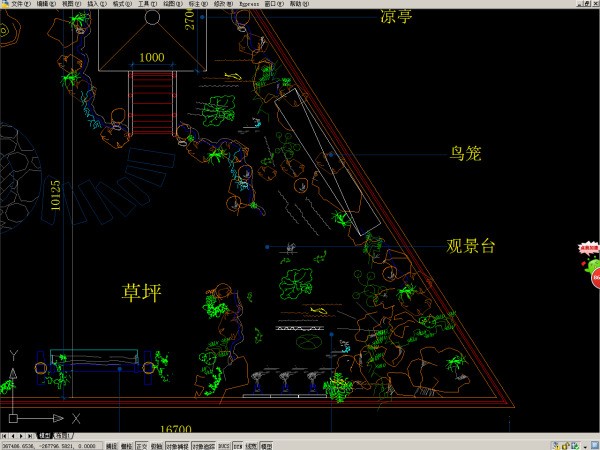Click the toolbar lock icon in status tray
The height and width of the screenshot is (450, 600).
[x=567, y=445]
